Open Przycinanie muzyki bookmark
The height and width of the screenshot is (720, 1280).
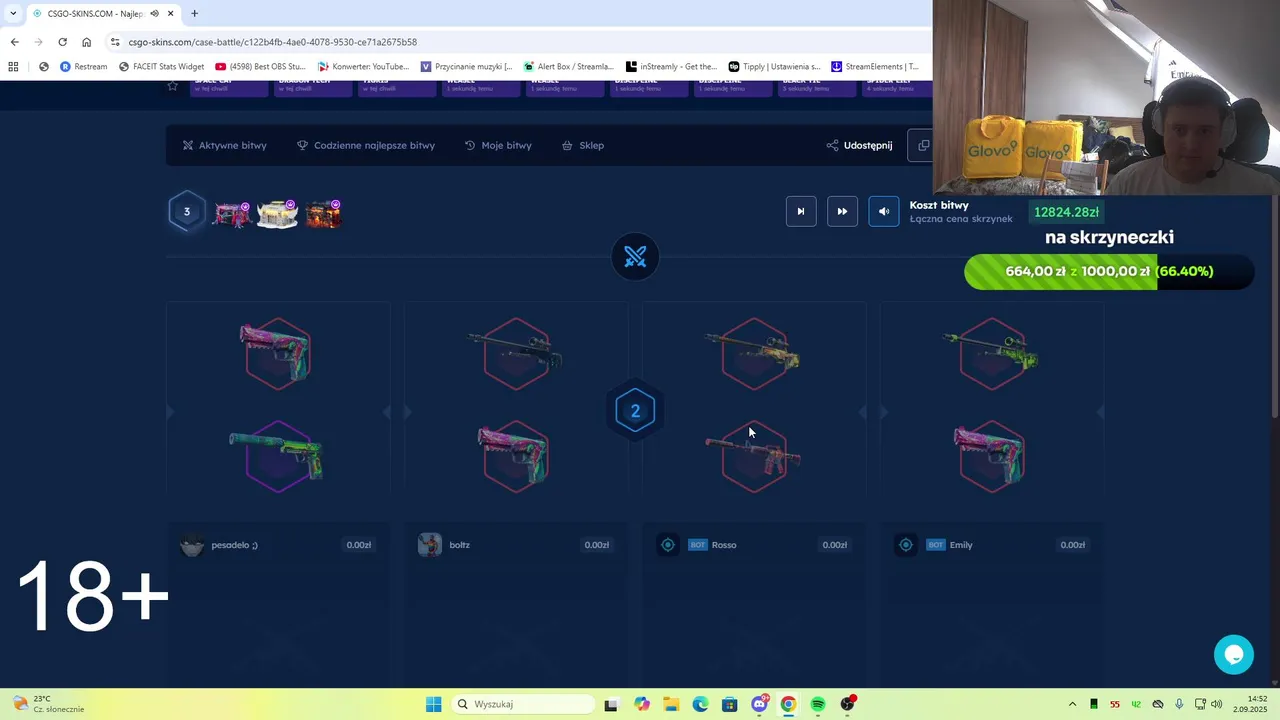466,67
